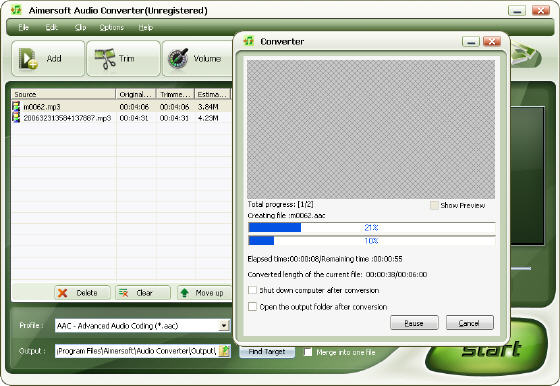Viewport: 560px width, 386px height.
Task: Click the elapsed and remaining time text
Action: click(x=325, y=259)
